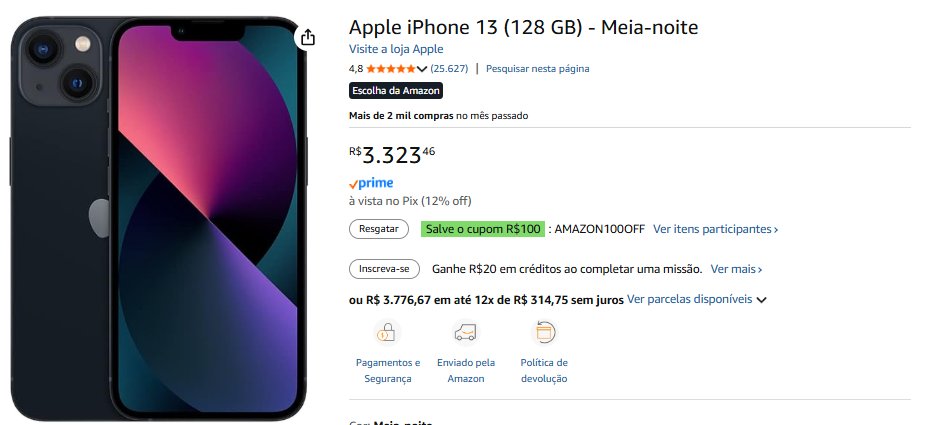The image size is (930, 425).
Task: Visit the Apple store link
Action: pyautogui.click(x=396, y=49)
